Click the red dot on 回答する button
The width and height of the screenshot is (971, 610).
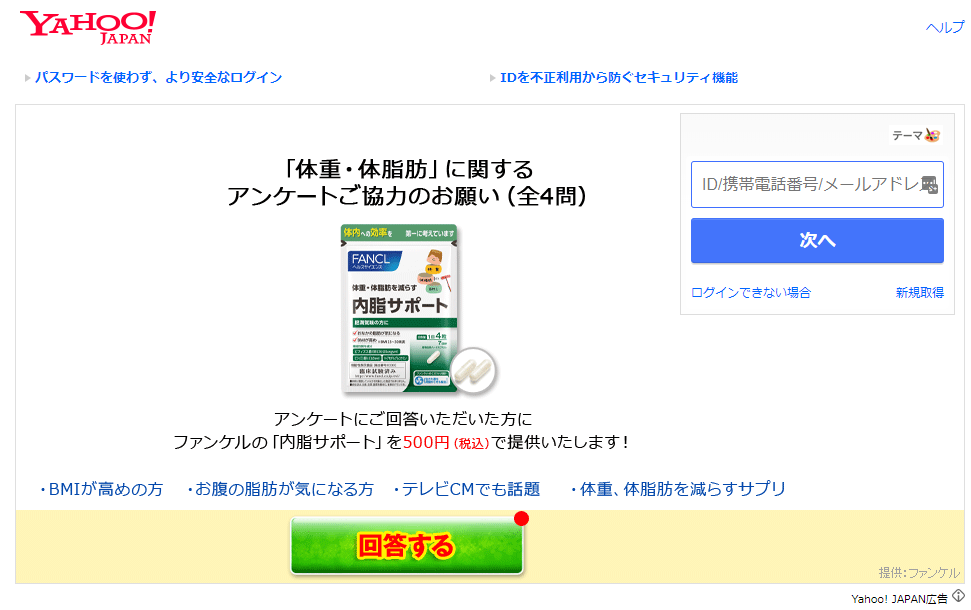point(521,519)
